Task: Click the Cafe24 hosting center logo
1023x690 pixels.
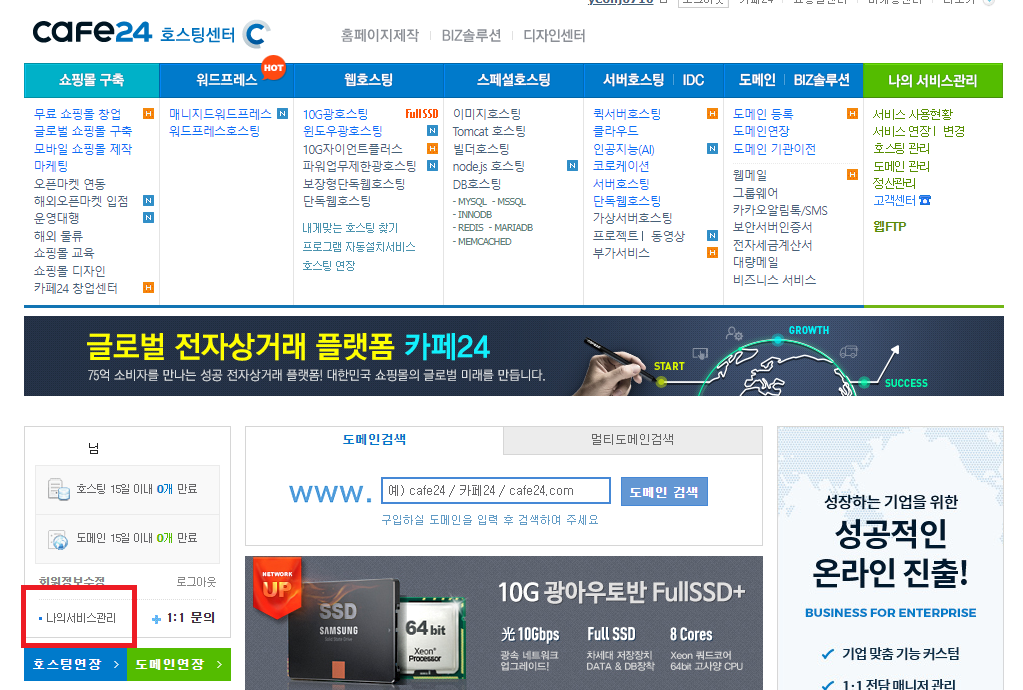Action: tap(134, 33)
